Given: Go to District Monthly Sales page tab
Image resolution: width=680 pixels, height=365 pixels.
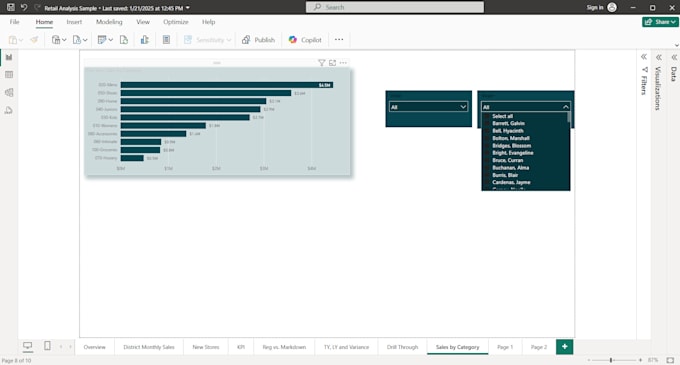Looking at the screenshot, I should pyautogui.click(x=149, y=347).
